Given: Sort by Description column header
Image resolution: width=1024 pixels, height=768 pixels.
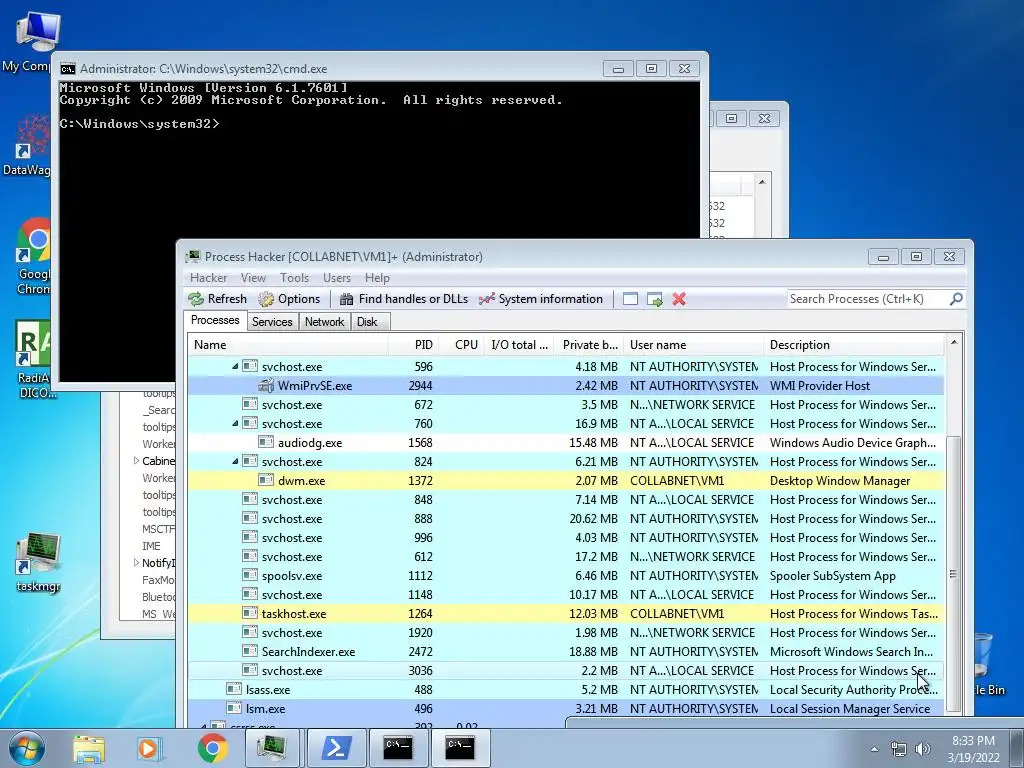Looking at the screenshot, I should click(x=854, y=345).
